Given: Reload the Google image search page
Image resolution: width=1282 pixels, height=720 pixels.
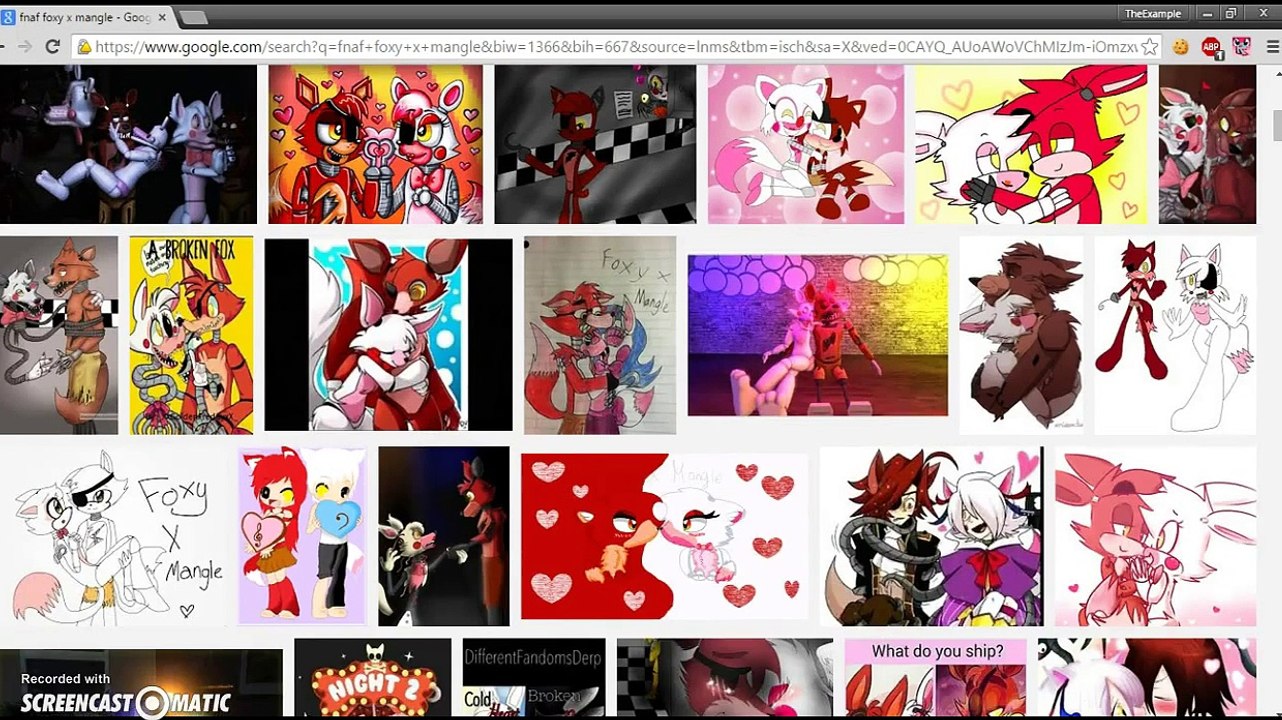Looking at the screenshot, I should tap(53, 47).
